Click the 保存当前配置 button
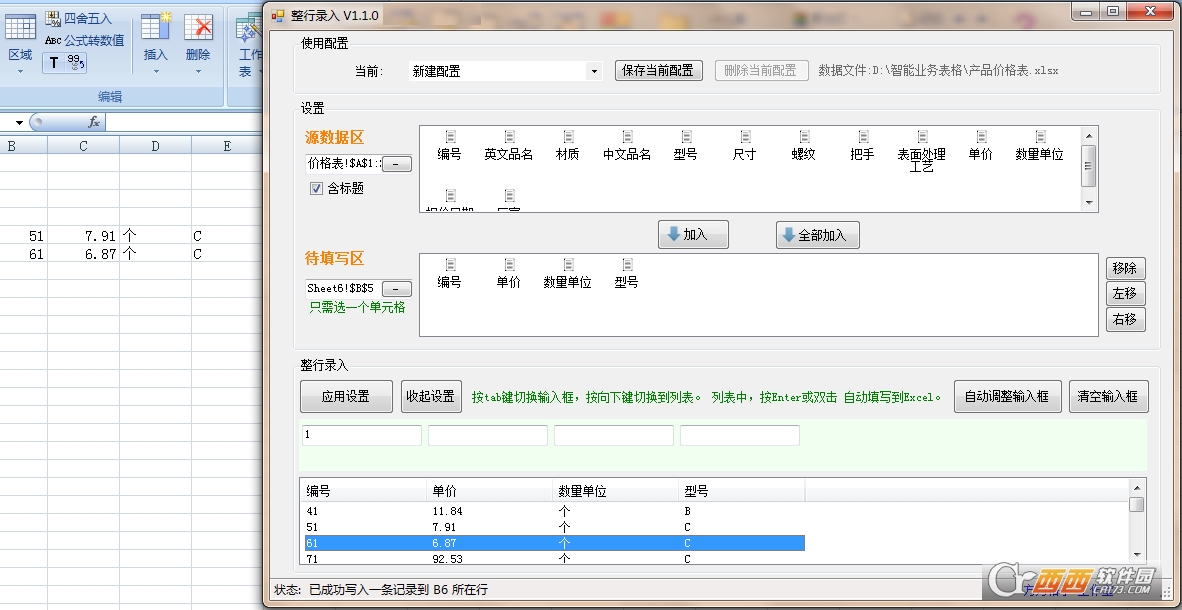Viewport: 1182px width, 610px height. point(659,71)
